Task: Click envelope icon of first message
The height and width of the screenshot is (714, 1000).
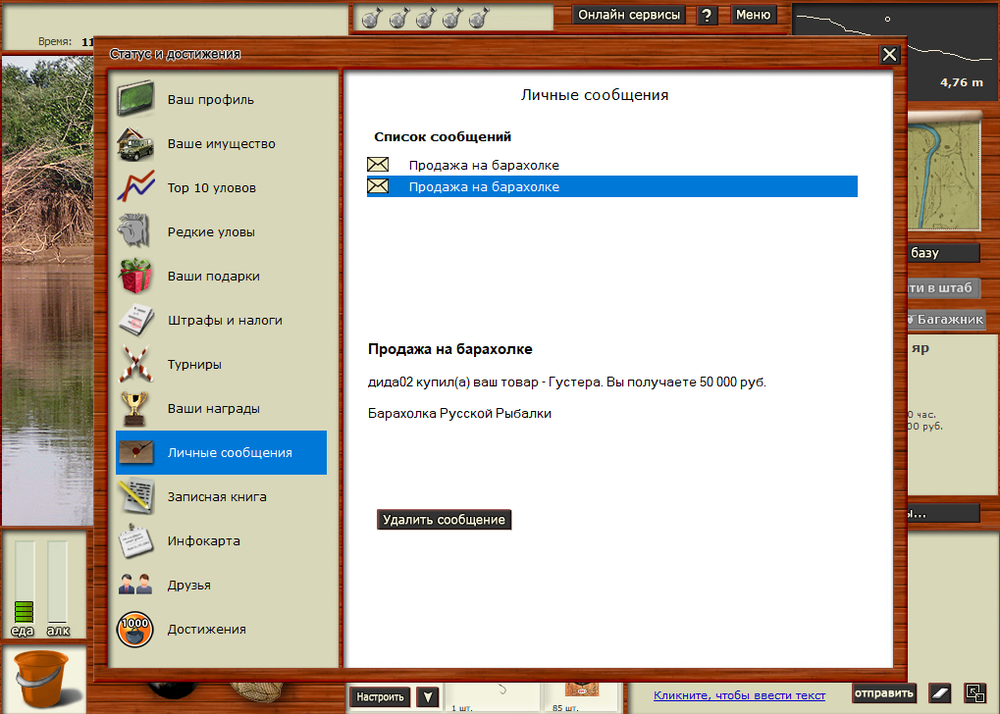Action: point(378,165)
